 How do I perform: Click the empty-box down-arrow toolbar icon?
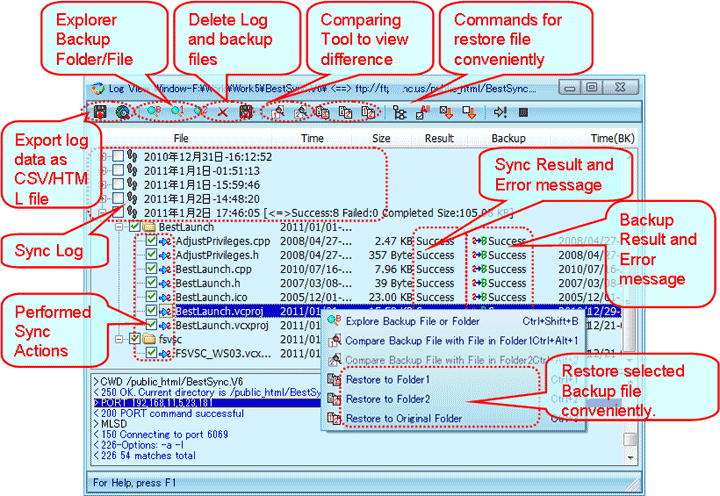(469, 112)
